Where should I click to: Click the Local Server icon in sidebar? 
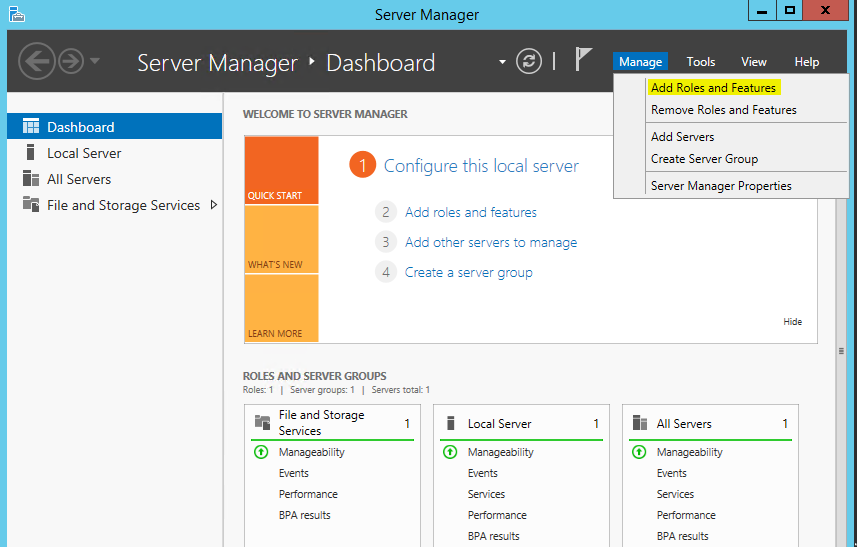pos(31,152)
